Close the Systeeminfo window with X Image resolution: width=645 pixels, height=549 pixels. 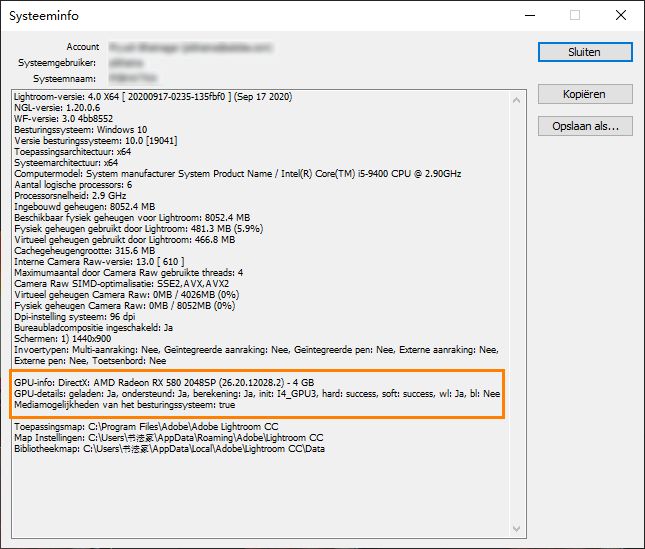[621, 15]
